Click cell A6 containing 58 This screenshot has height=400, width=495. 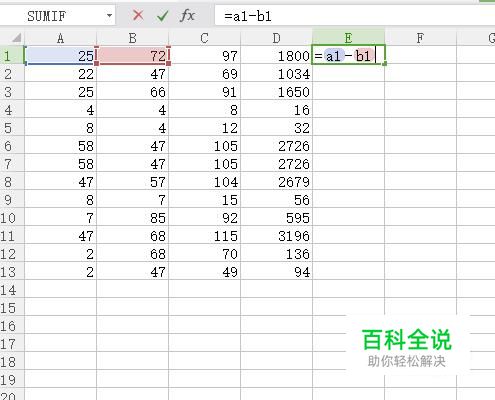[60, 145]
